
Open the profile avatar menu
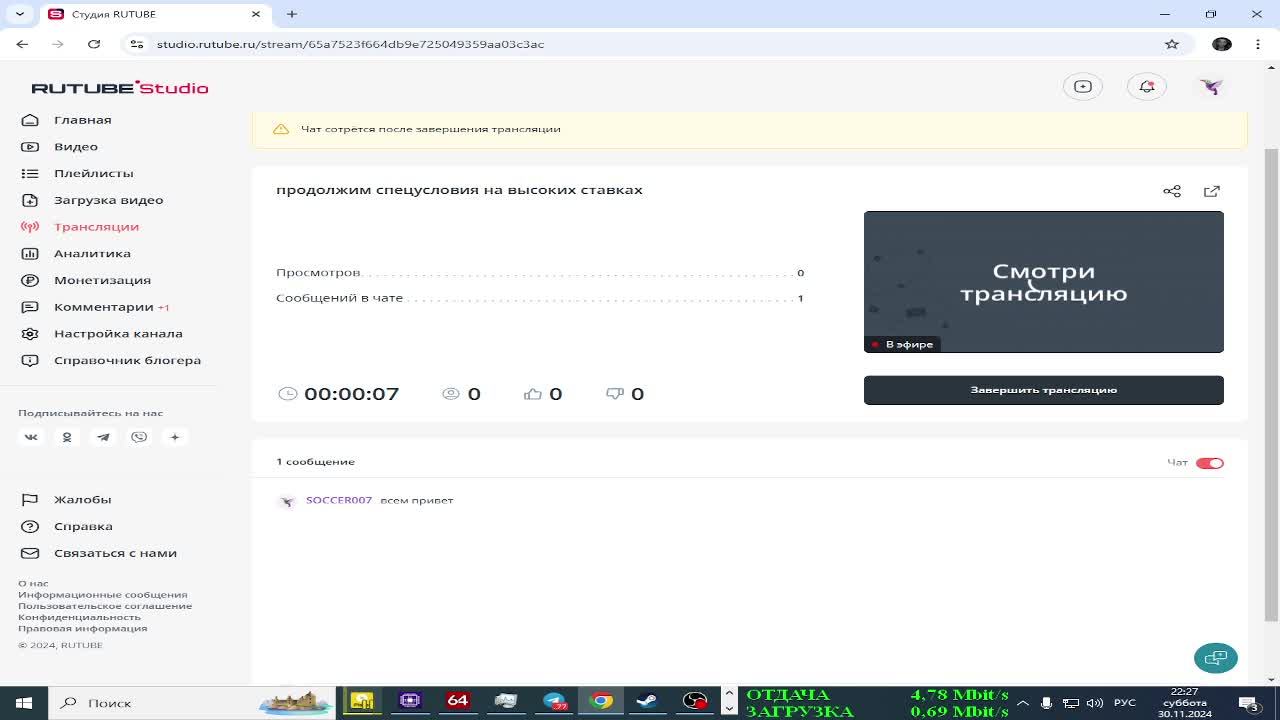pos(1211,87)
